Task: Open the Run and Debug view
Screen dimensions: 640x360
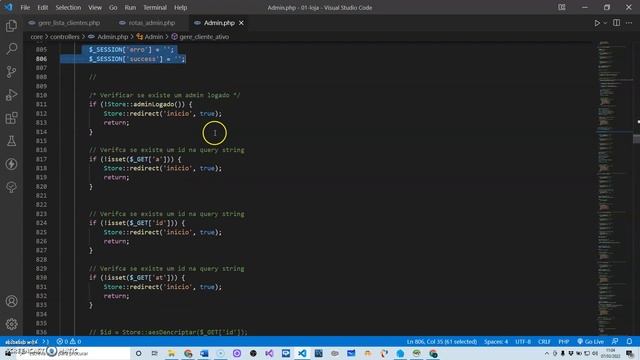Action: (x=11, y=95)
